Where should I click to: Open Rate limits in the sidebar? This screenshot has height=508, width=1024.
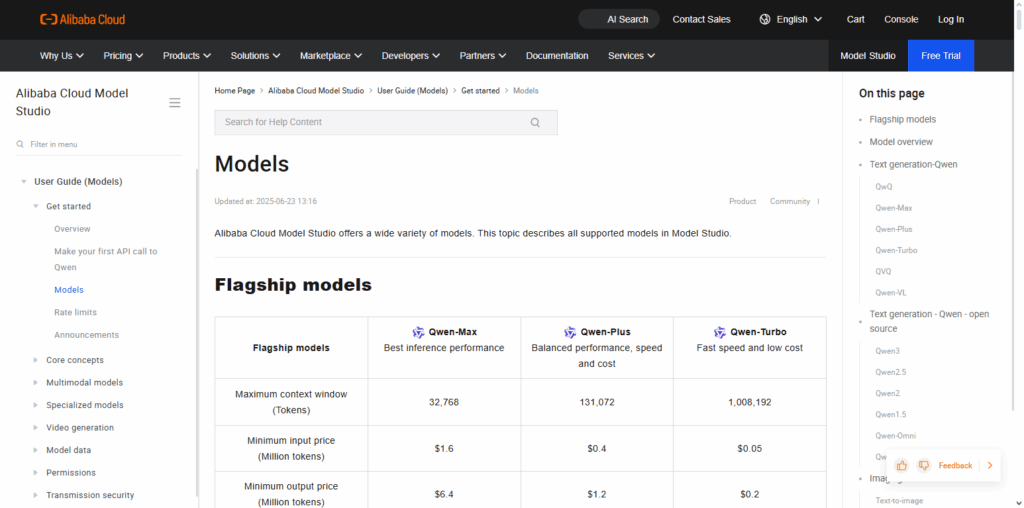click(x=75, y=313)
